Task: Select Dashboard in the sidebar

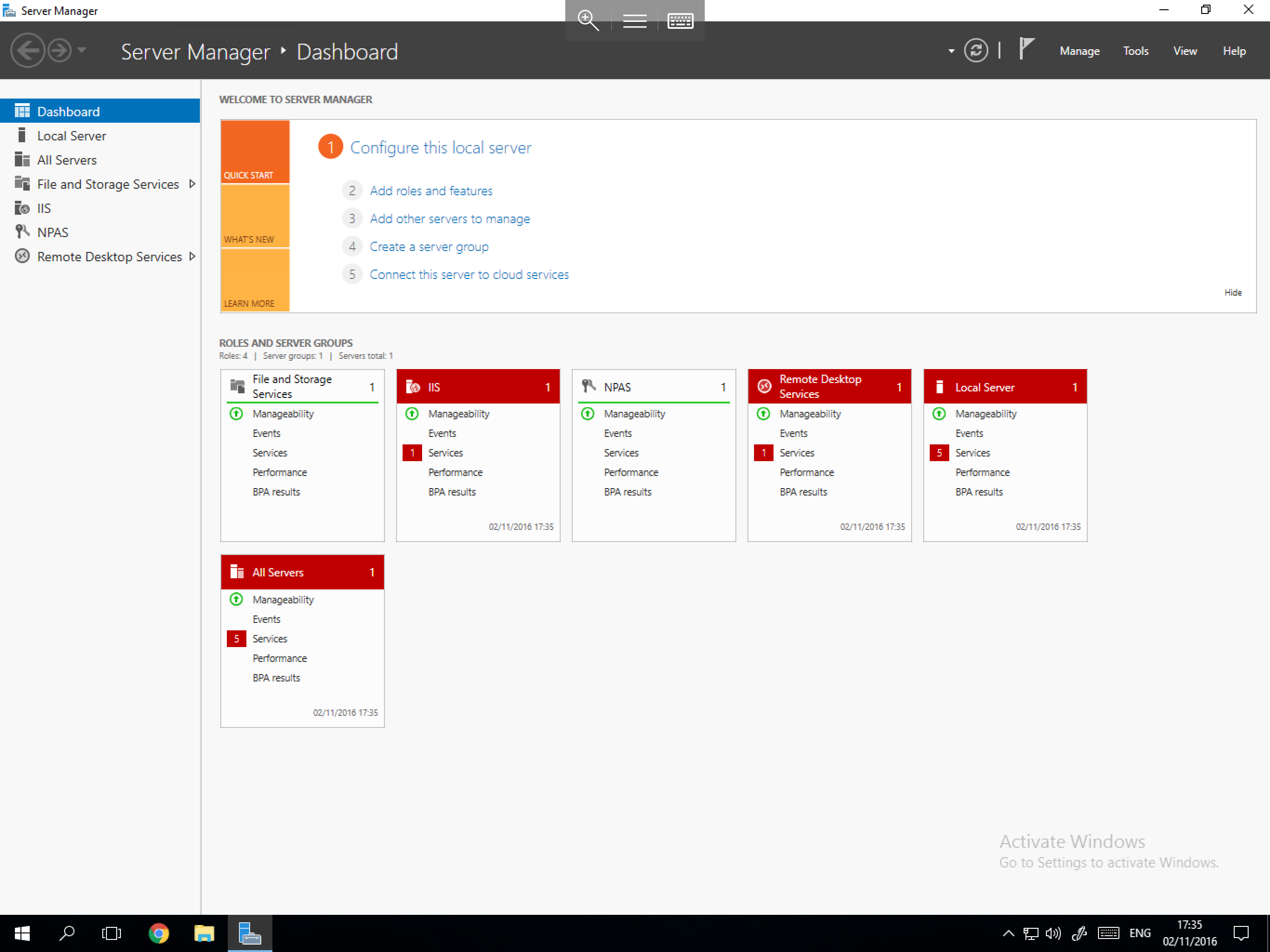Action: click(100, 111)
